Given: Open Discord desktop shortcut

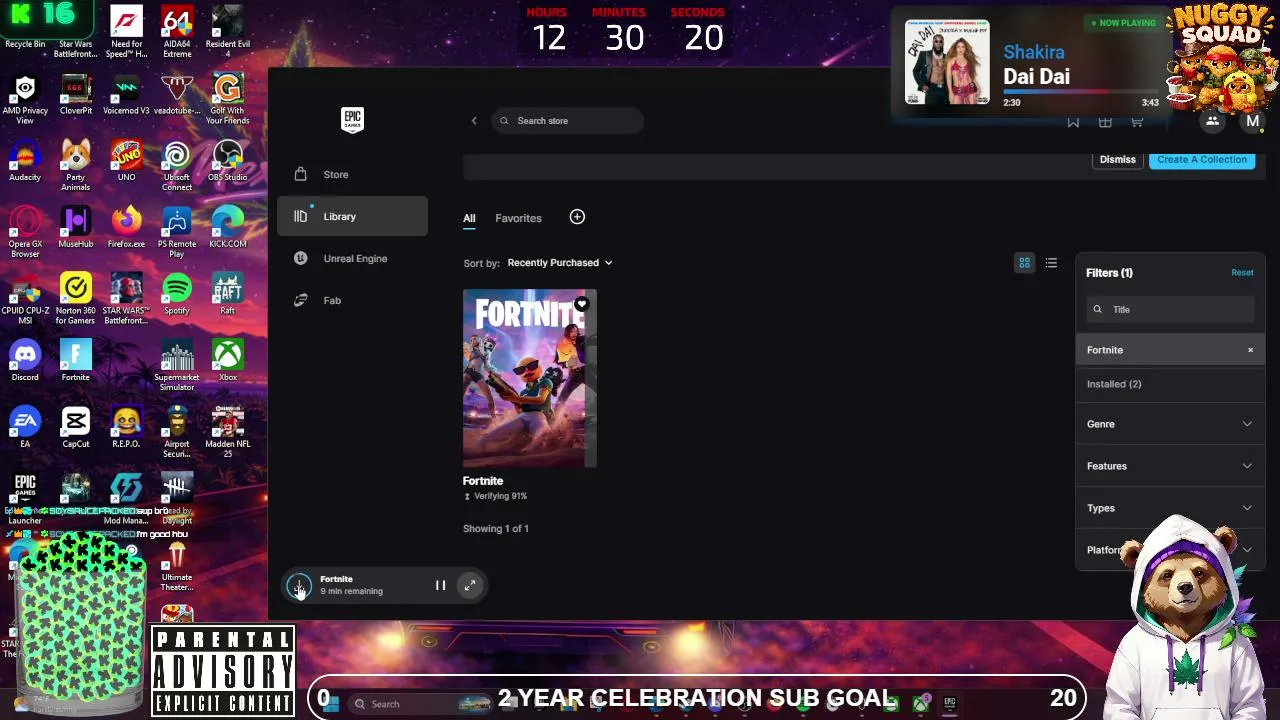Looking at the screenshot, I should (25, 362).
